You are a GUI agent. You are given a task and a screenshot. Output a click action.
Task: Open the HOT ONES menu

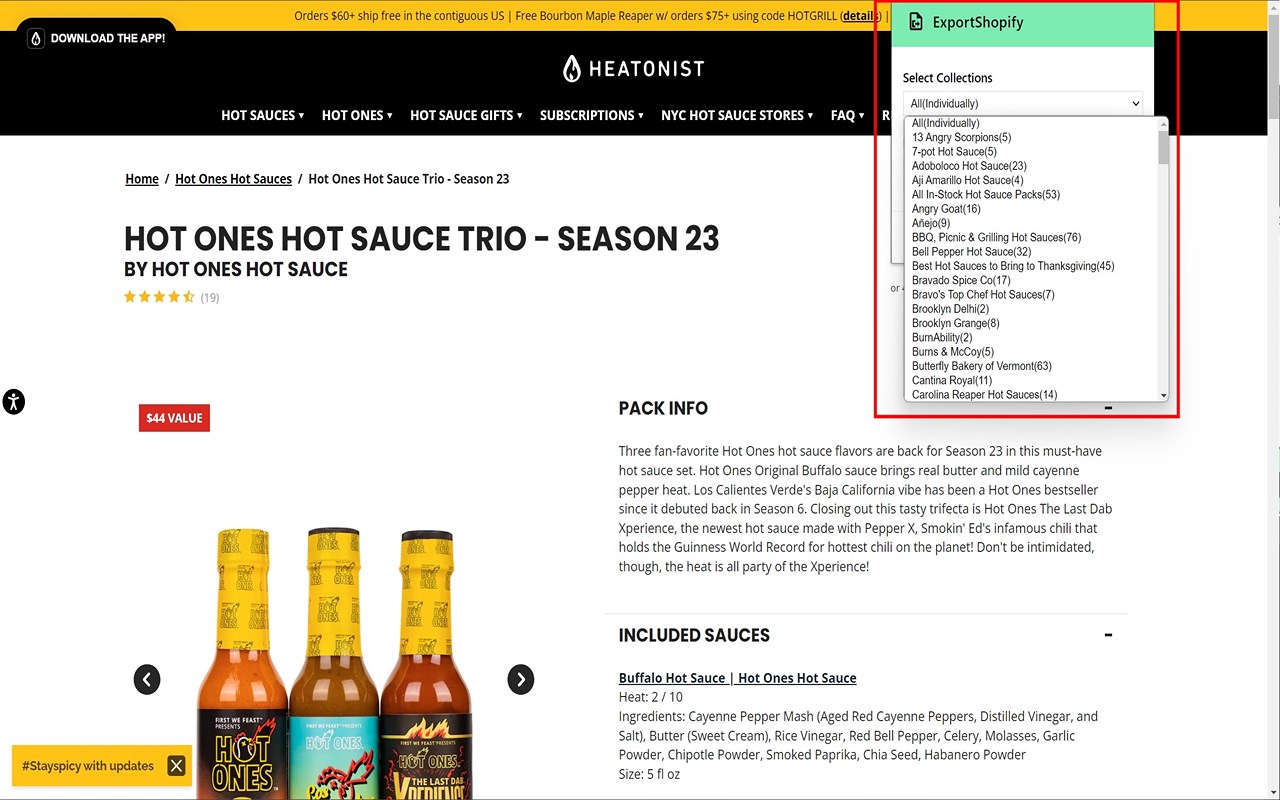point(357,115)
